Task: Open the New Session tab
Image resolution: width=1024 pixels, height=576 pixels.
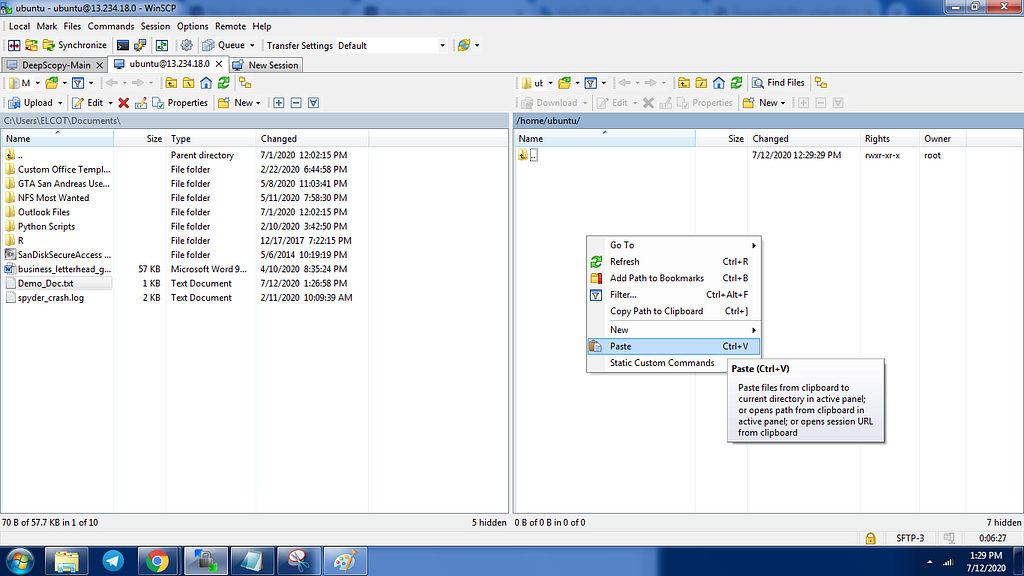Action: point(265,65)
